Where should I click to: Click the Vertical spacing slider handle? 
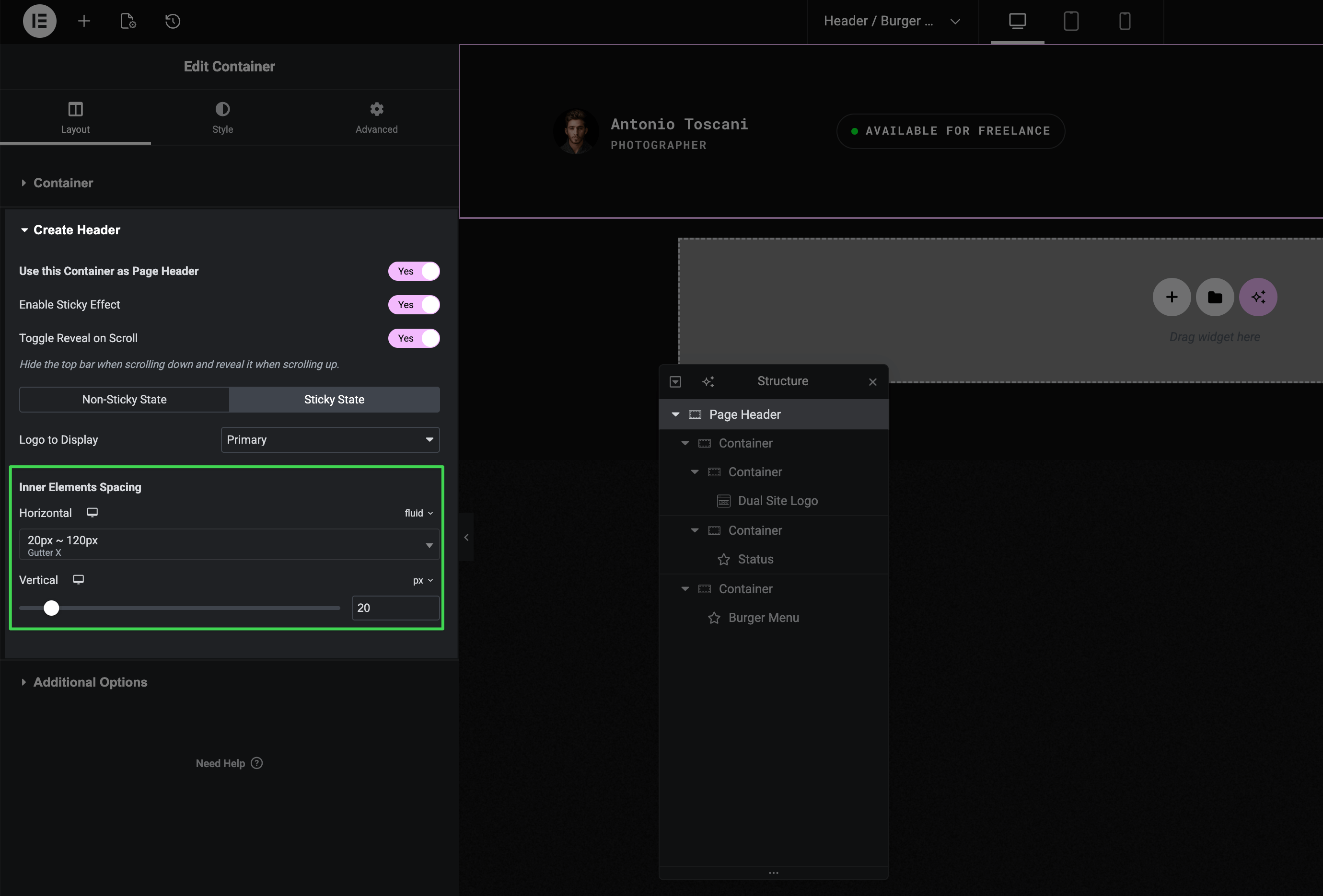[51, 608]
